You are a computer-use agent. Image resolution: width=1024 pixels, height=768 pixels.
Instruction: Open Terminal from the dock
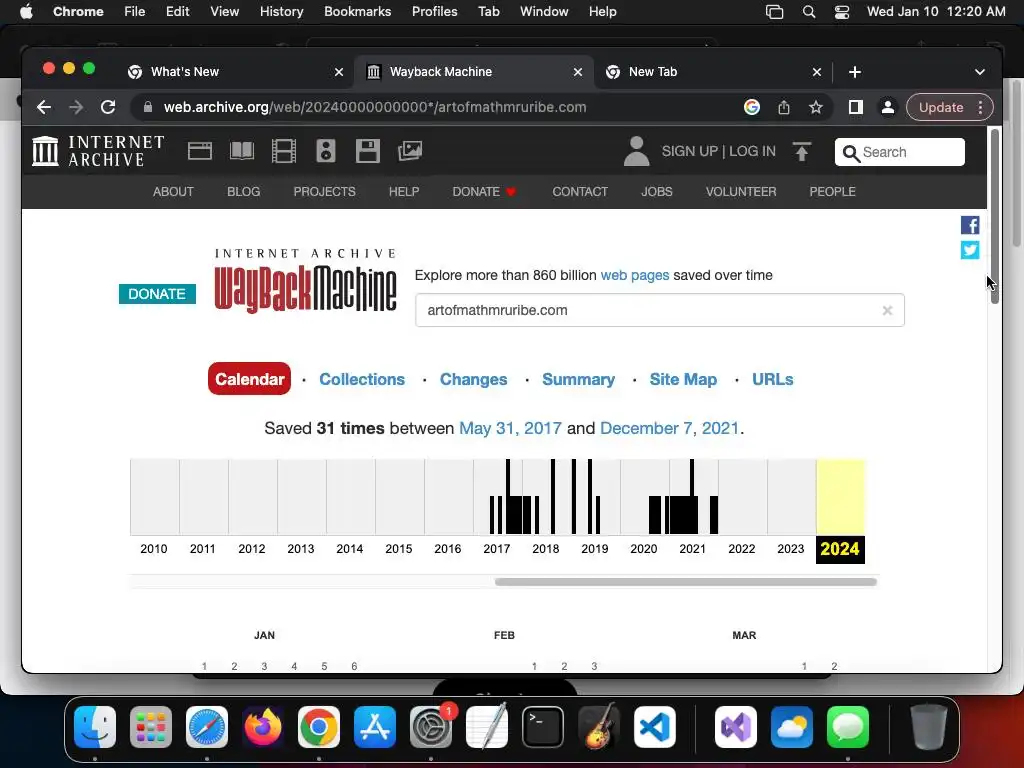click(543, 727)
